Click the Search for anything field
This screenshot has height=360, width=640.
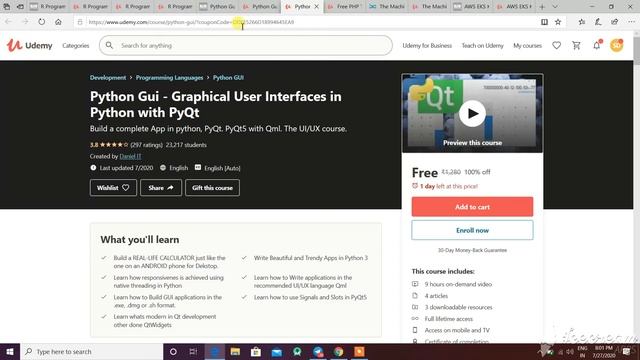pyautogui.click(x=246, y=45)
